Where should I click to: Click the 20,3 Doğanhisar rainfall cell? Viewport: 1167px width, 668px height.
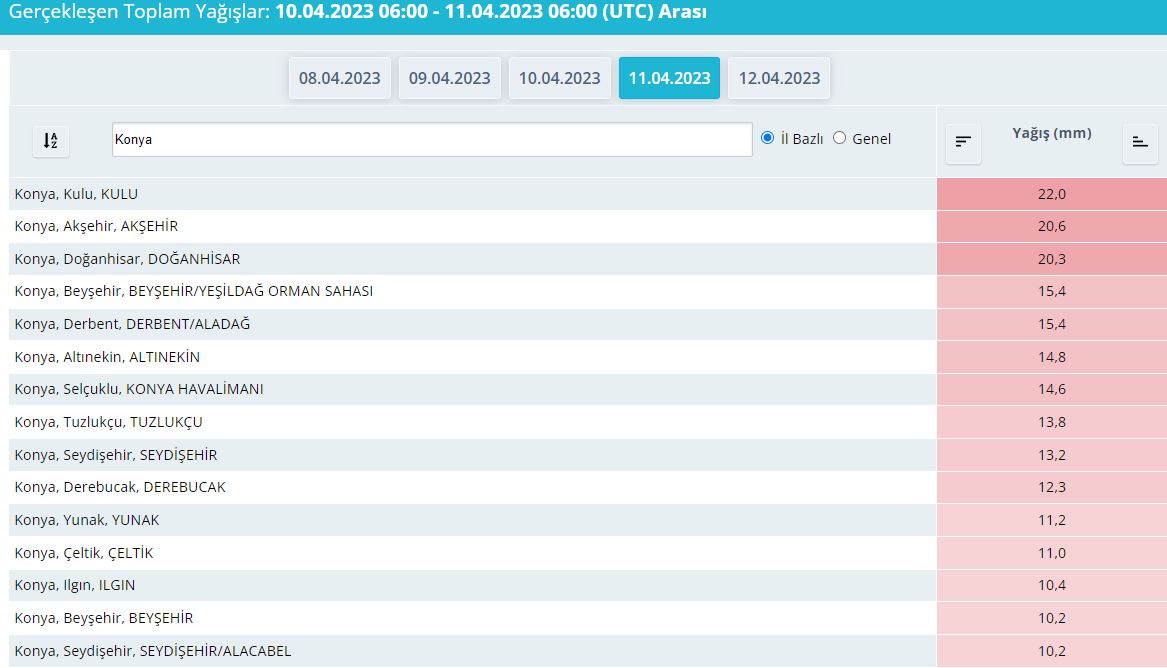tap(1051, 259)
